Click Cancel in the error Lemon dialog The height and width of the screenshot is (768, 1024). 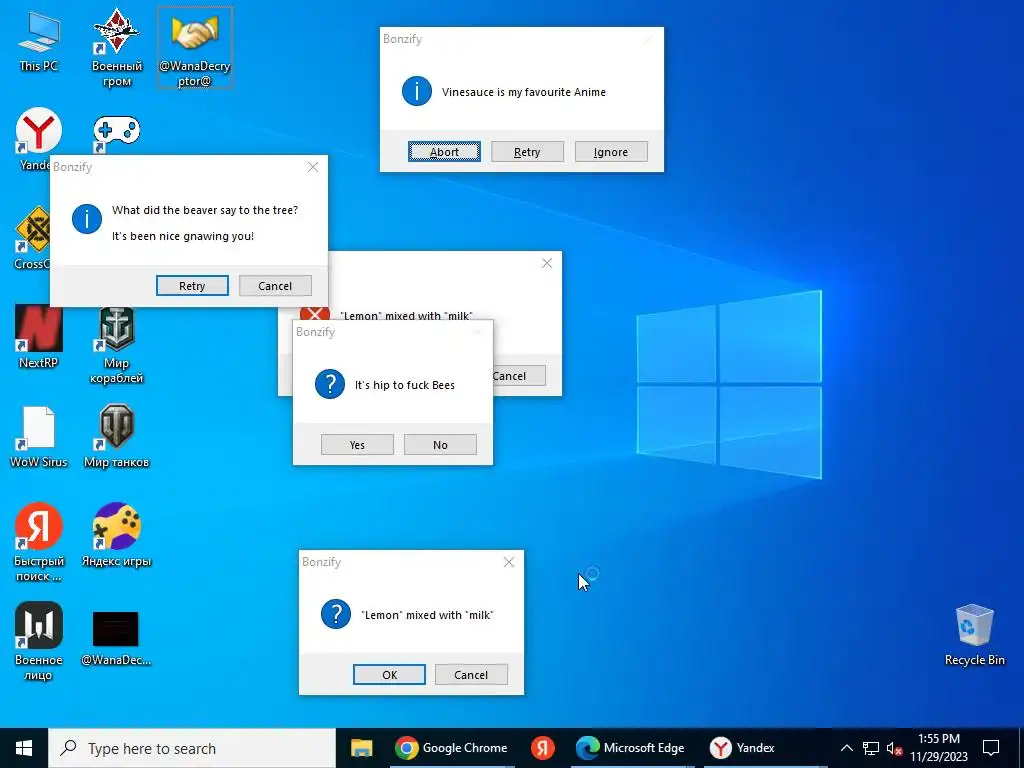pos(519,376)
